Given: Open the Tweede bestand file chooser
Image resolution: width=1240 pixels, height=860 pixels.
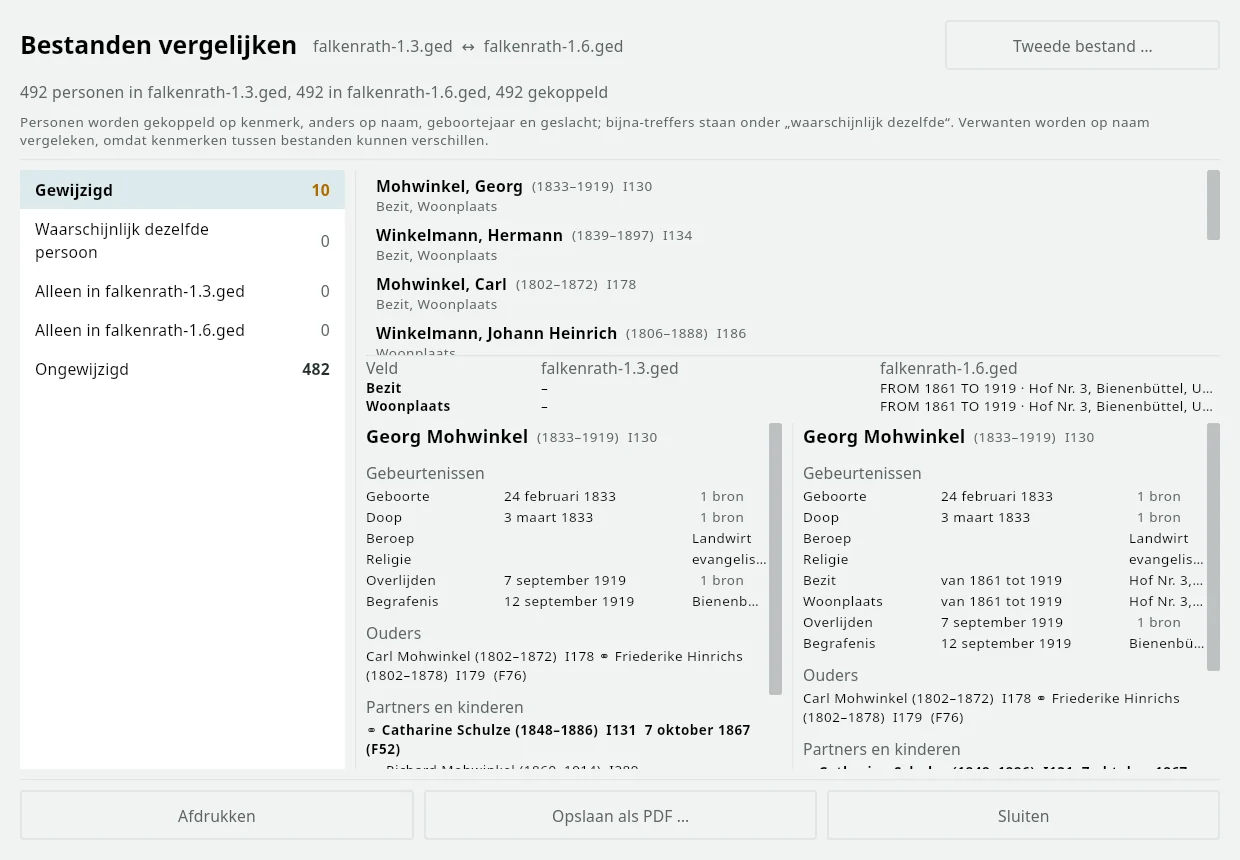Looking at the screenshot, I should click(1082, 46).
